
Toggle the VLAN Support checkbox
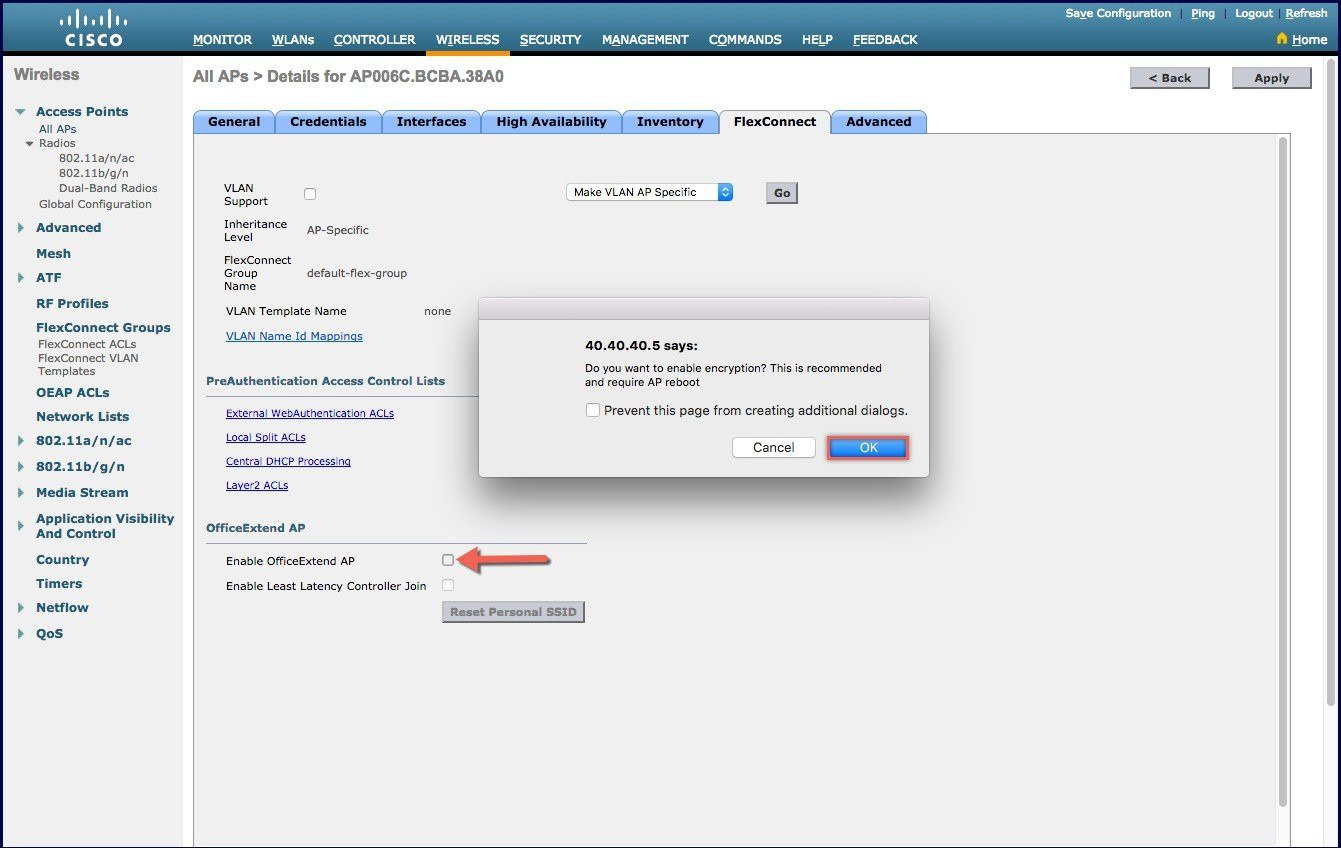310,194
